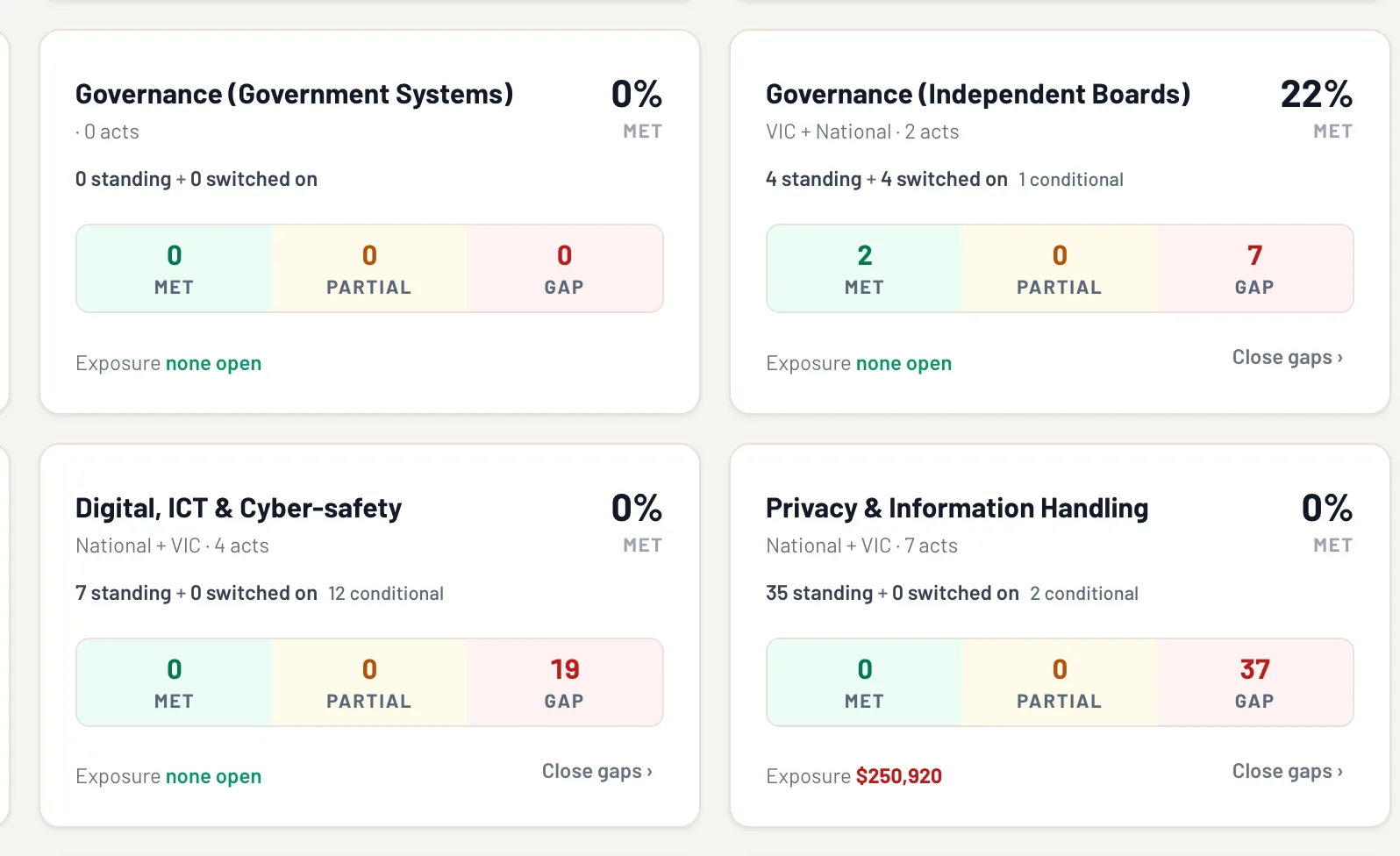Image resolution: width=1400 pixels, height=856 pixels.
Task: Click "35 standing + 0 switched on" text
Action: pyautogui.click(x=892, y=593)
